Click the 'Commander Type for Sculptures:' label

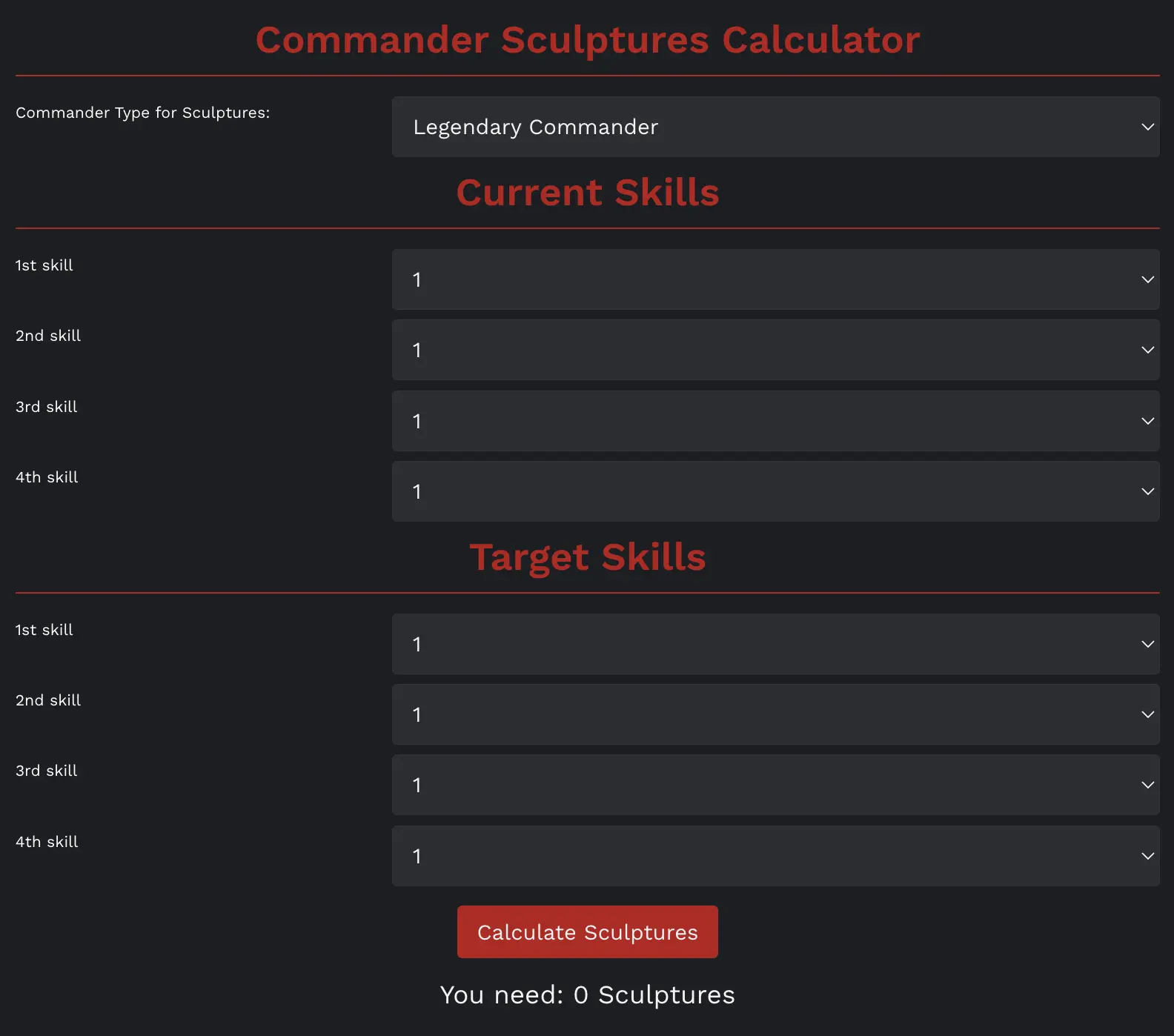(142, 113)
